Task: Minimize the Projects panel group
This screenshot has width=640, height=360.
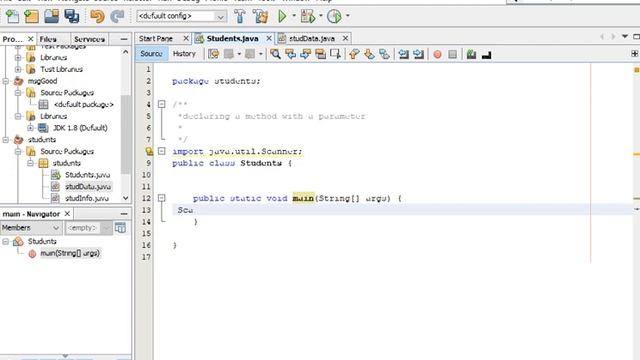Action: point(124,39)
